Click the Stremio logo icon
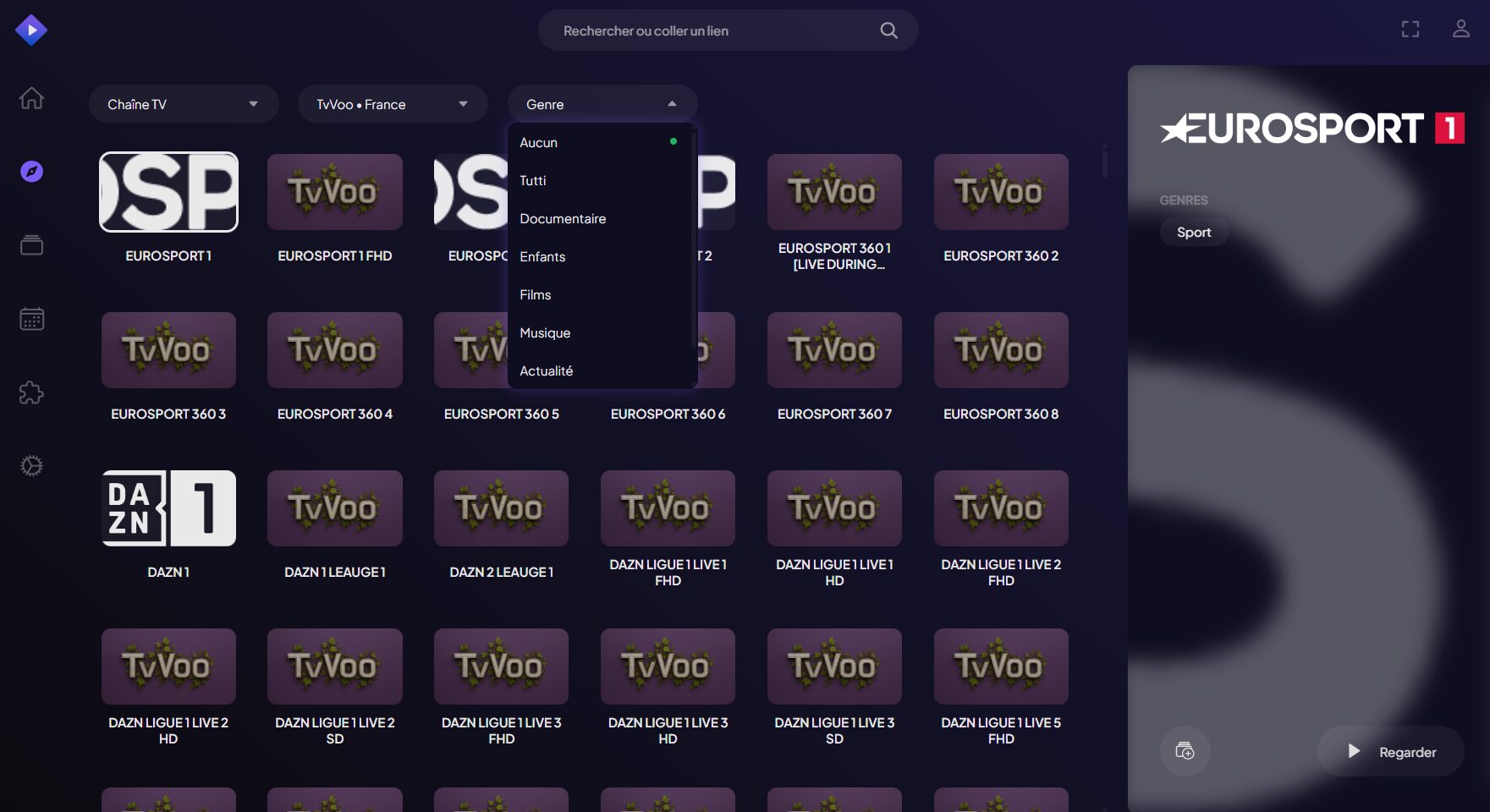Screen dimensions: 1490x812 point(31,30)
